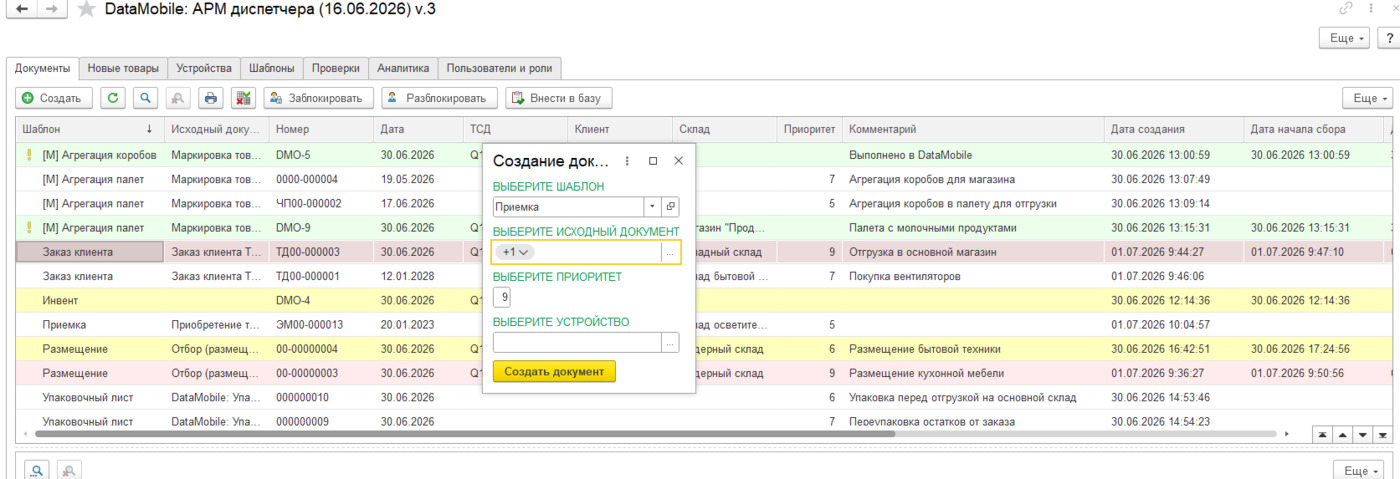1400x479 pixels.
Task: Switch to the Новые товары tab
Action: click(x=123, y=68)
